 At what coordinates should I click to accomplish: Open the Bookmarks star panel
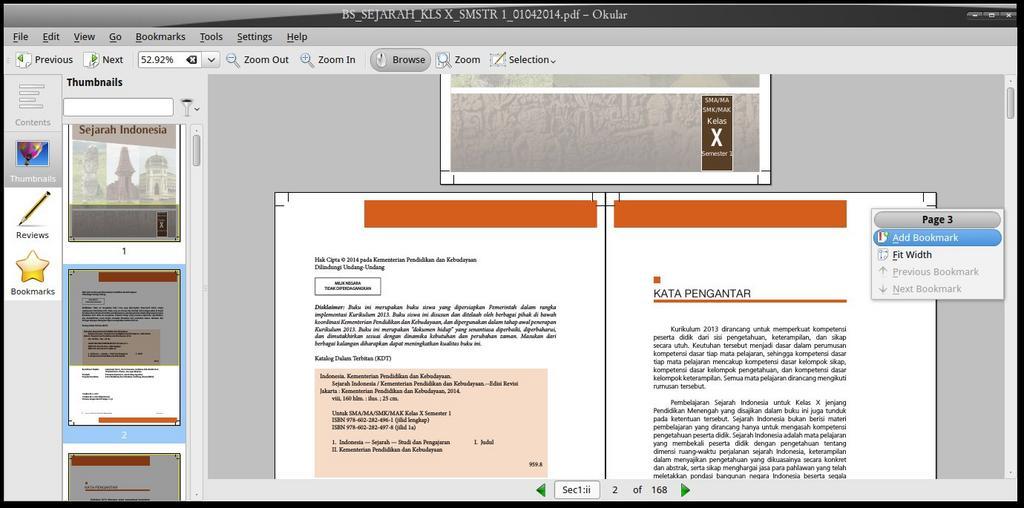click(32, 272)
